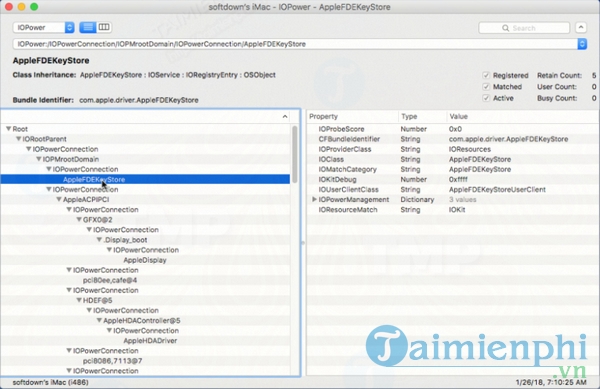This screenshot has width=600, height=389.
Task: Click the '3 values' cell
Action: point(462,199)
